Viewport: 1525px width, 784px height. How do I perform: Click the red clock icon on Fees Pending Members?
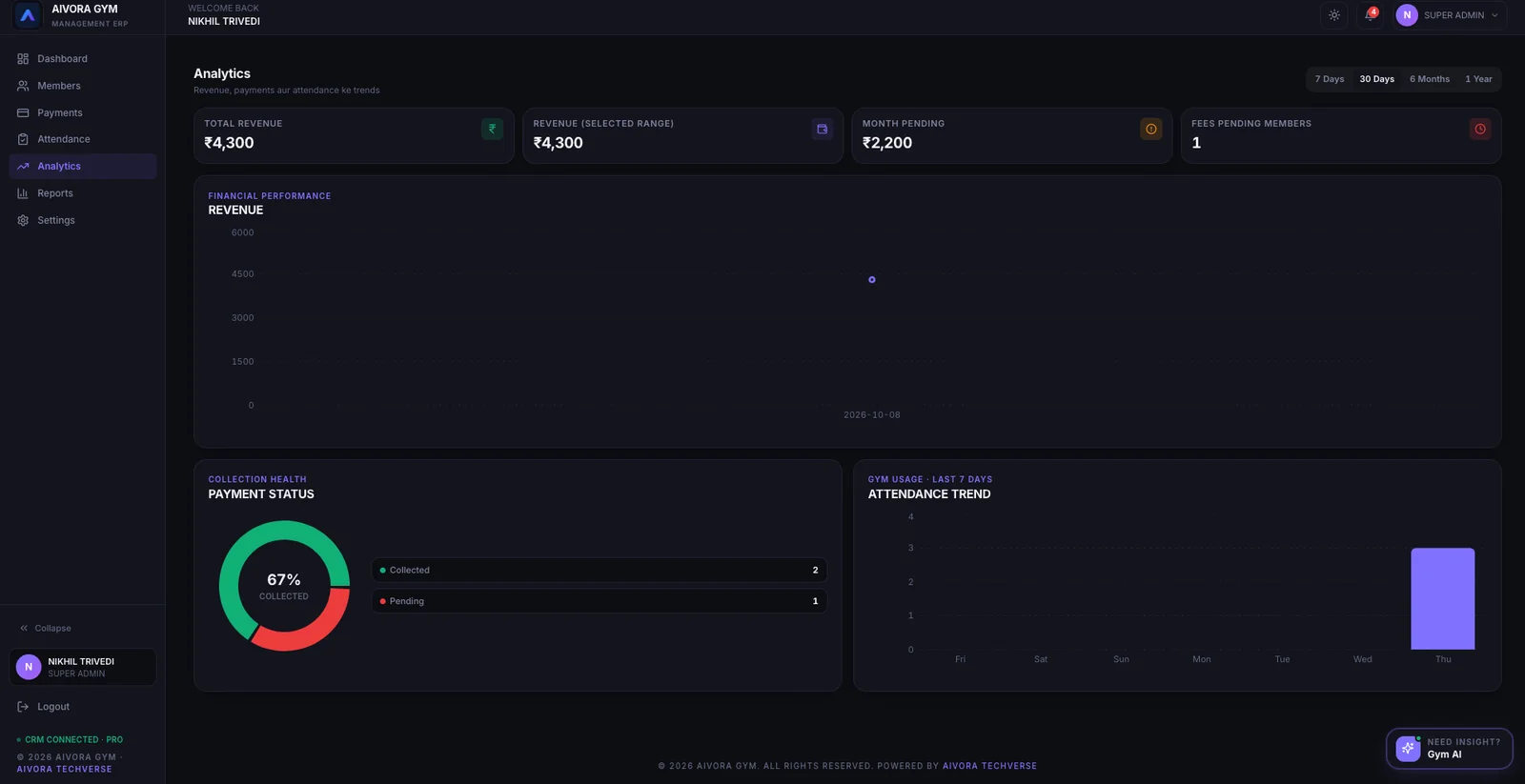point(1480,129)
